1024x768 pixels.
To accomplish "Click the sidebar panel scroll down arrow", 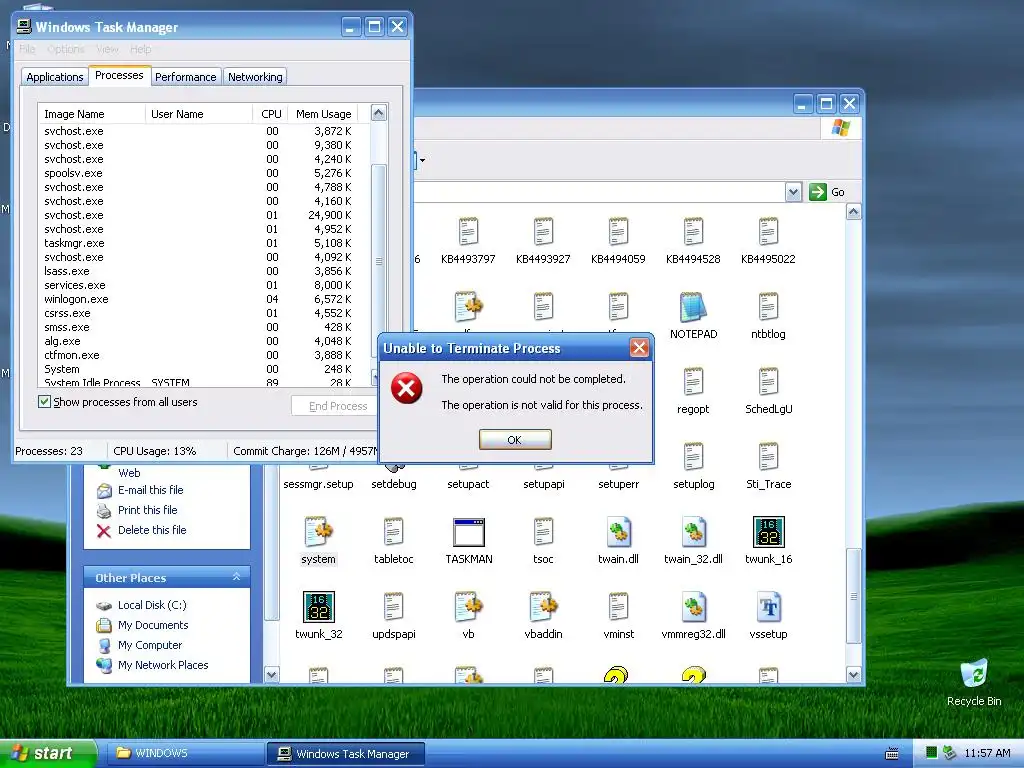I will coord(272,675).
